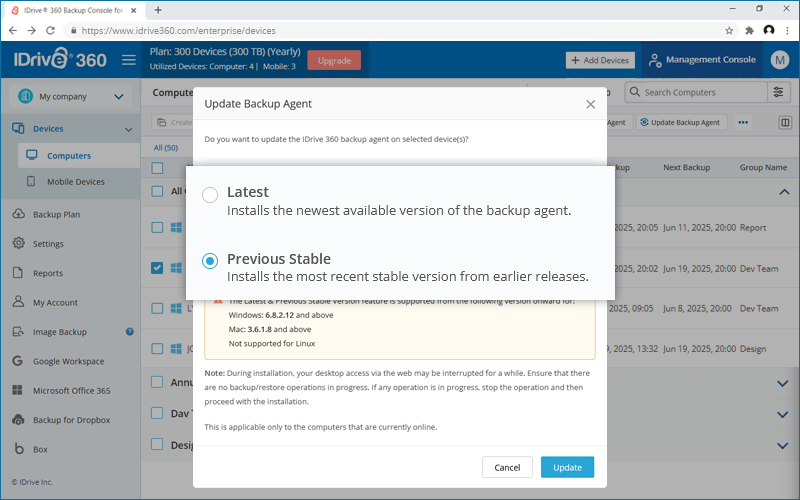Open Box backup
Image resolution: width=800 pixels, height=500 pixels.
pos(40,449)
